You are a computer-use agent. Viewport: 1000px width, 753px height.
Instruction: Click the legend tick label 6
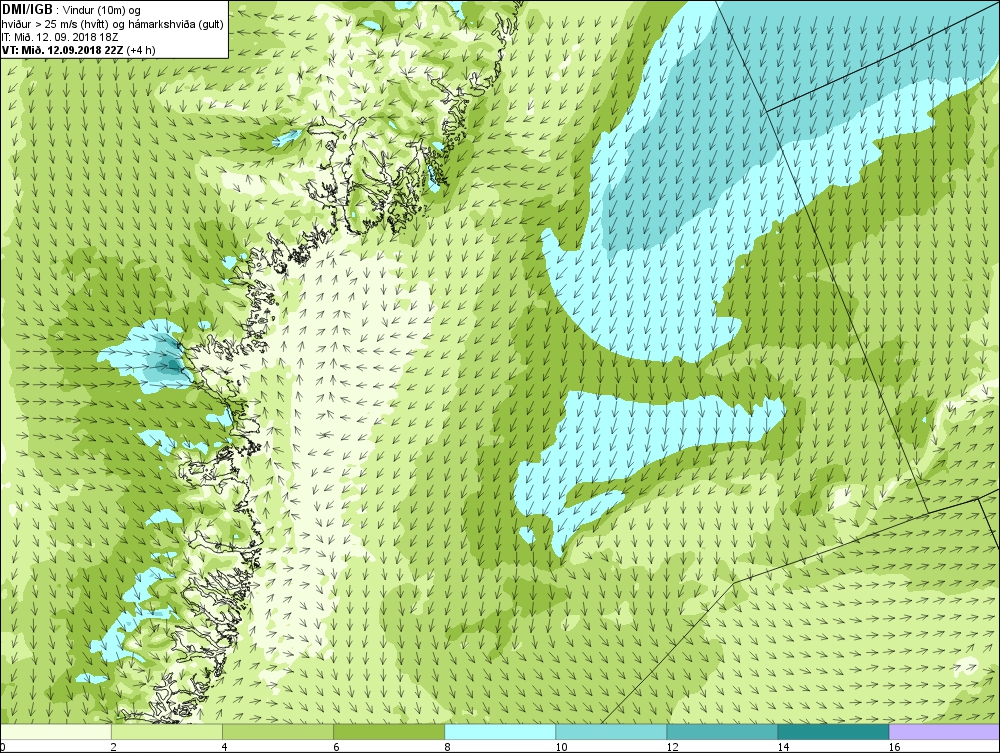(335, 747)
